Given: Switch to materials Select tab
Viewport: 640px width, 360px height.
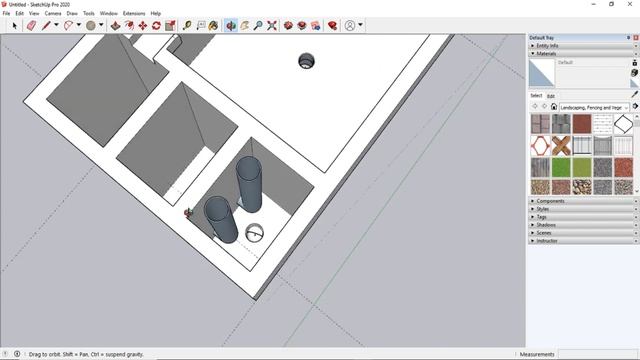Looking at the screenshot, I should [536, 96].
